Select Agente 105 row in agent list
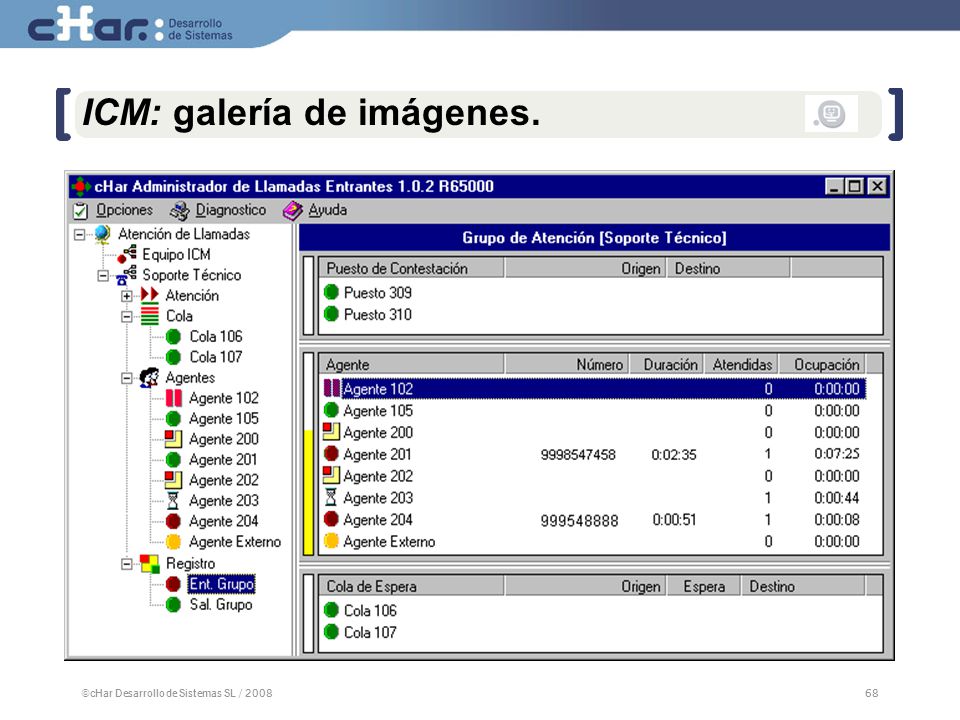Screen dimensions: 960x720 [594, 411]
